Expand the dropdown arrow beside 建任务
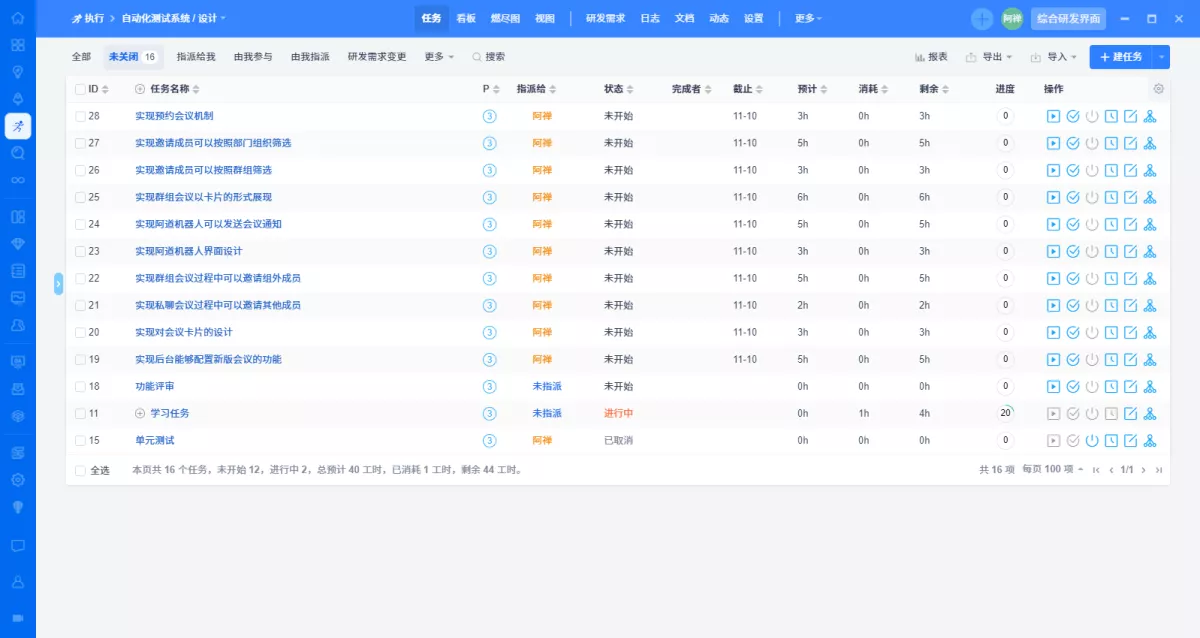 1161,58
